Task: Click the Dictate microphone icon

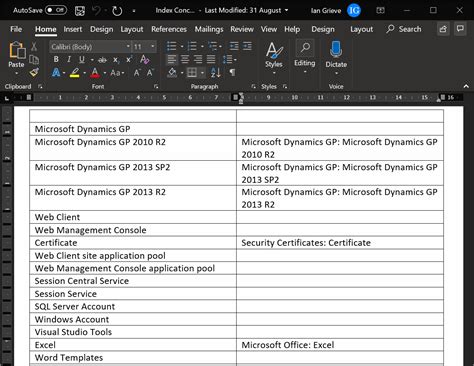Action: click(x=336, y=49)
